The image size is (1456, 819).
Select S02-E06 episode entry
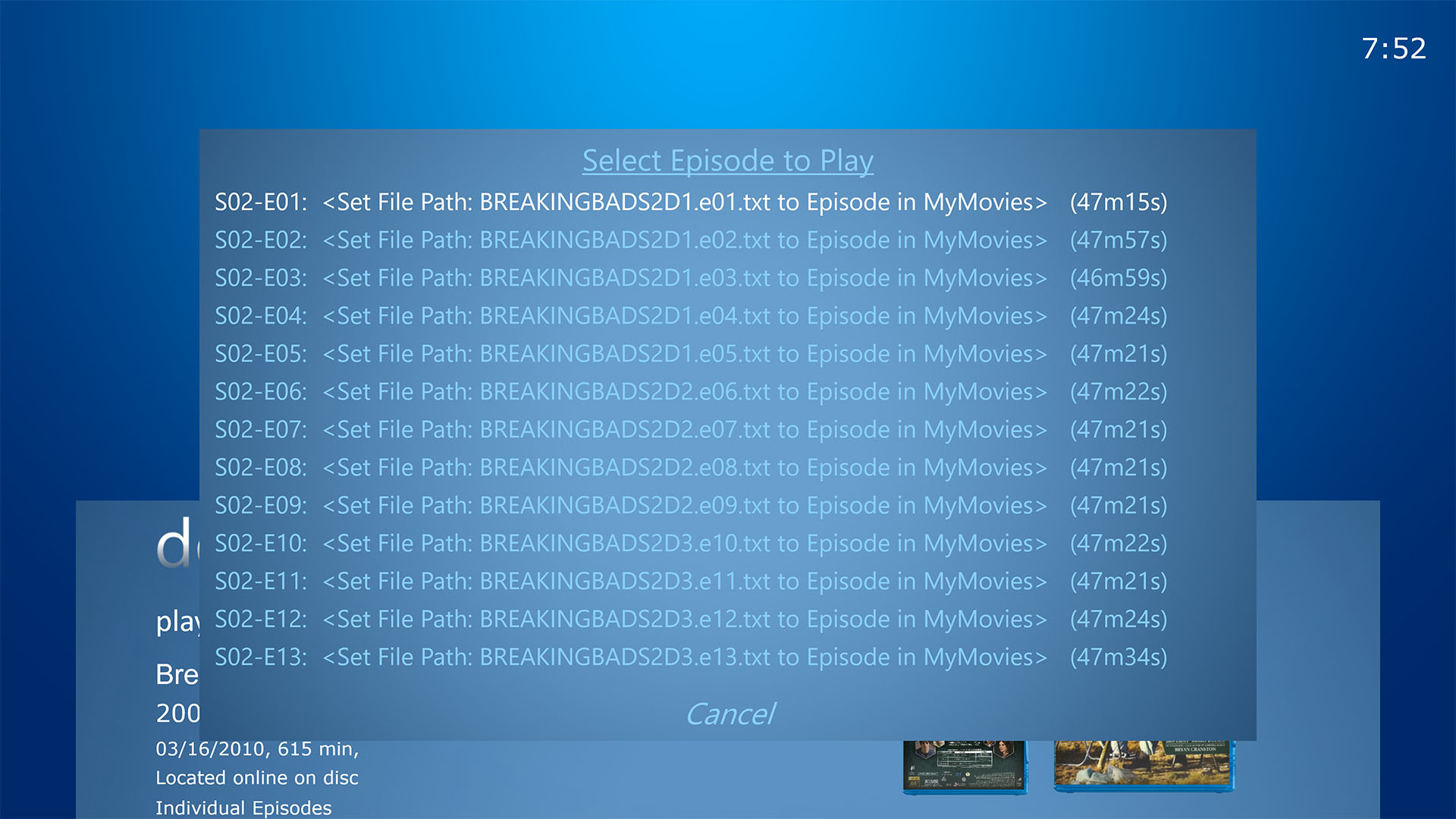[x=690, y=391]
